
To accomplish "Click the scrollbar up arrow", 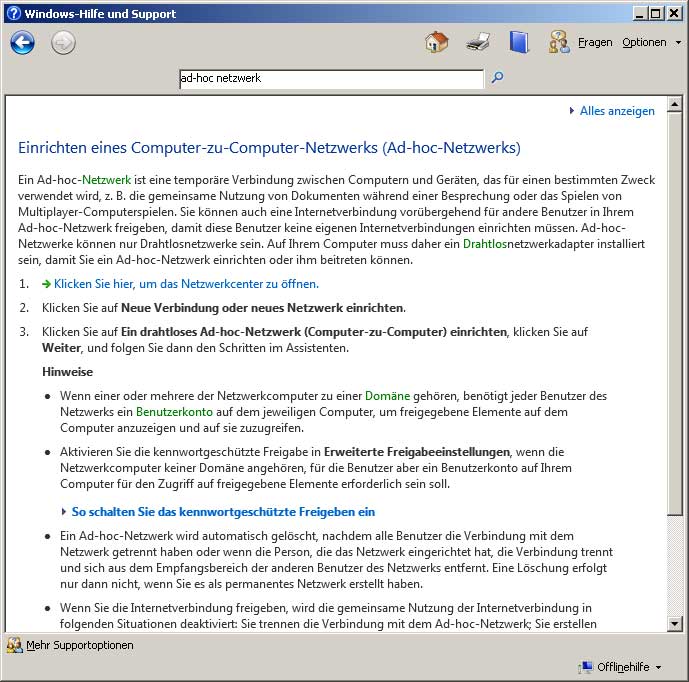I will [x=674, y=104].
